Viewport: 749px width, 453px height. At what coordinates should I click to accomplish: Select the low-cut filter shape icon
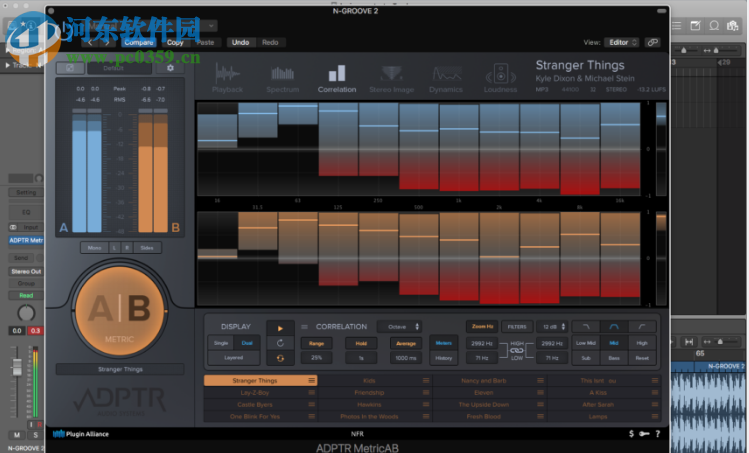(642, 327)
